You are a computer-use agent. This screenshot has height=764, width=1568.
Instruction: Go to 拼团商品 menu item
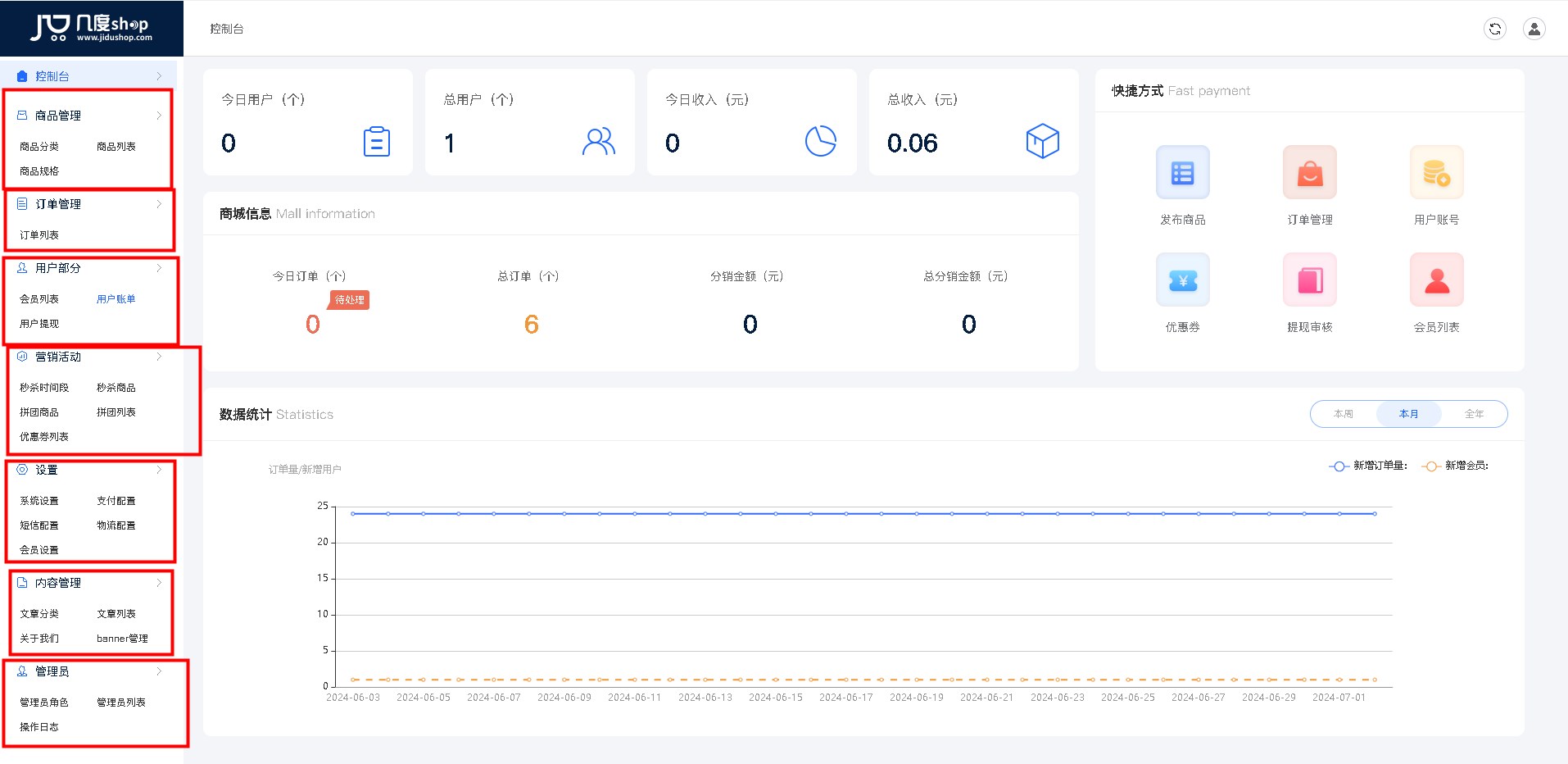click(x=39, y=412)
